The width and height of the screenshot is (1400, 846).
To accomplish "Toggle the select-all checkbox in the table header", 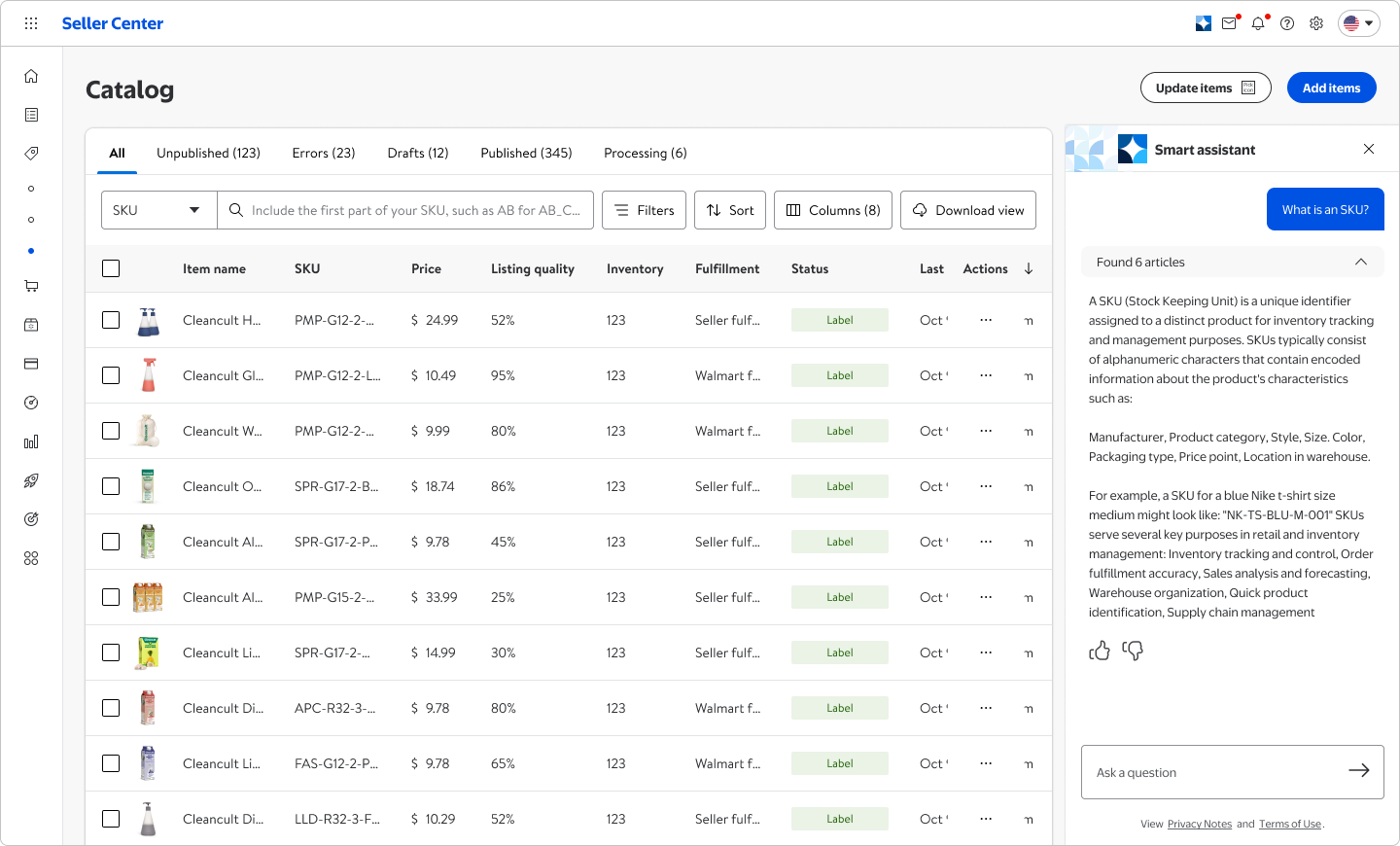I will pos(111,268).
